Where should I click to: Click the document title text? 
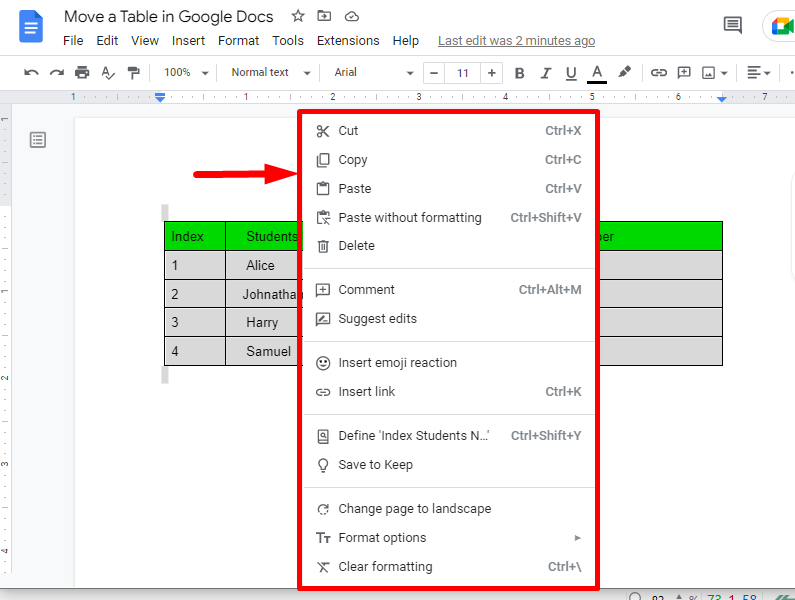coord(168,17)
